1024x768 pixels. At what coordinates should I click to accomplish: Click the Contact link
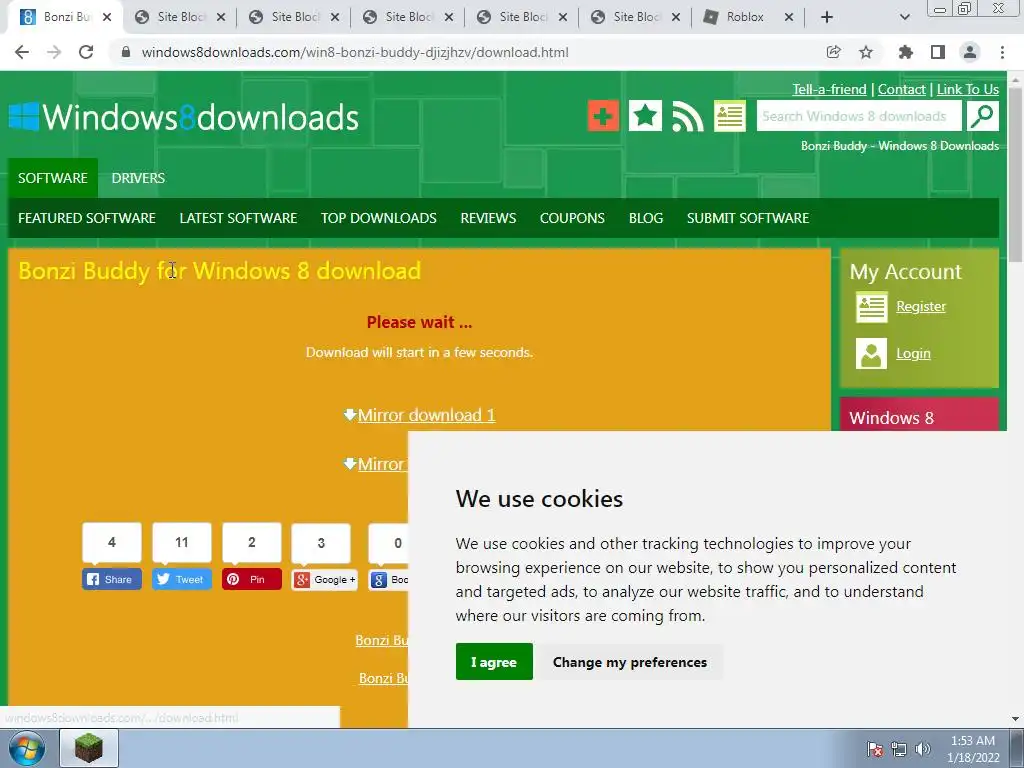click(x=901, y=89)
